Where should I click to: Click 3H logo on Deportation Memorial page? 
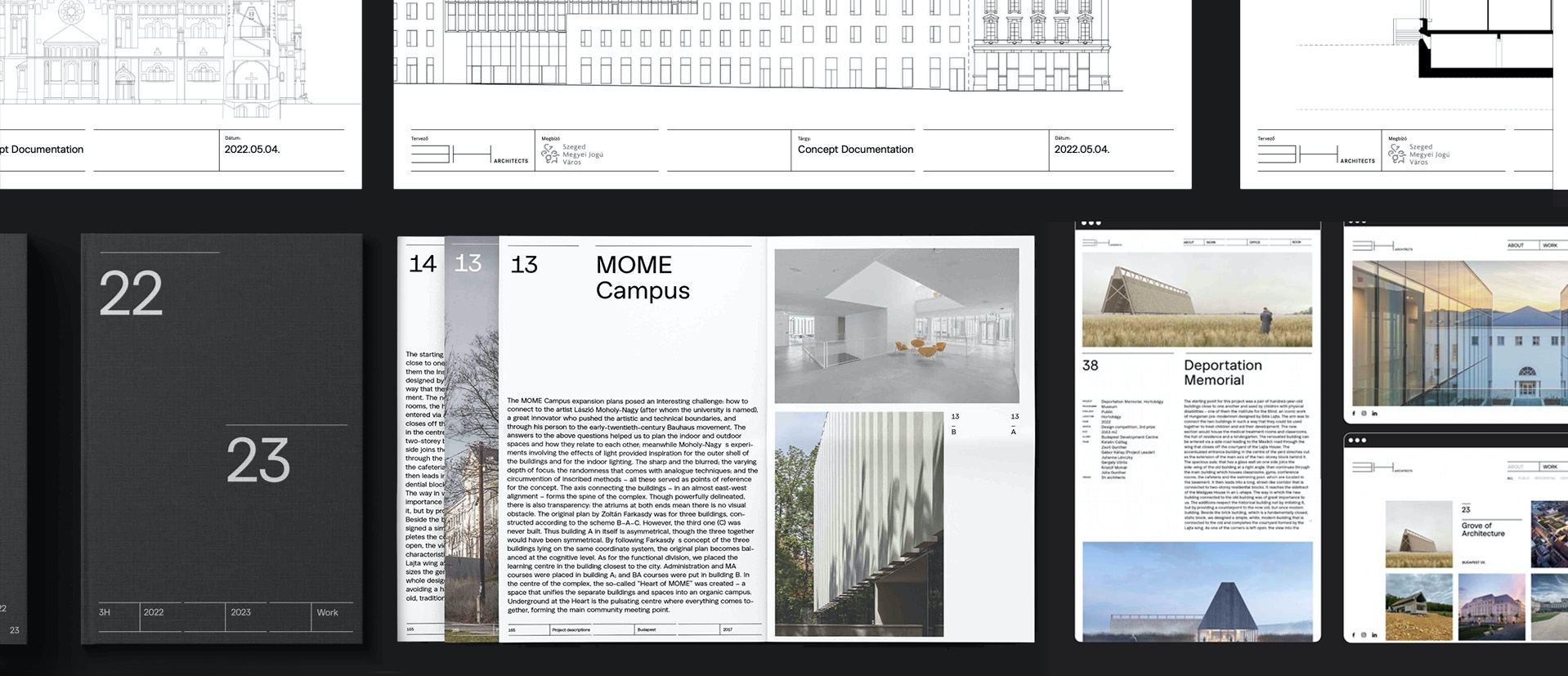[1102, 243]
